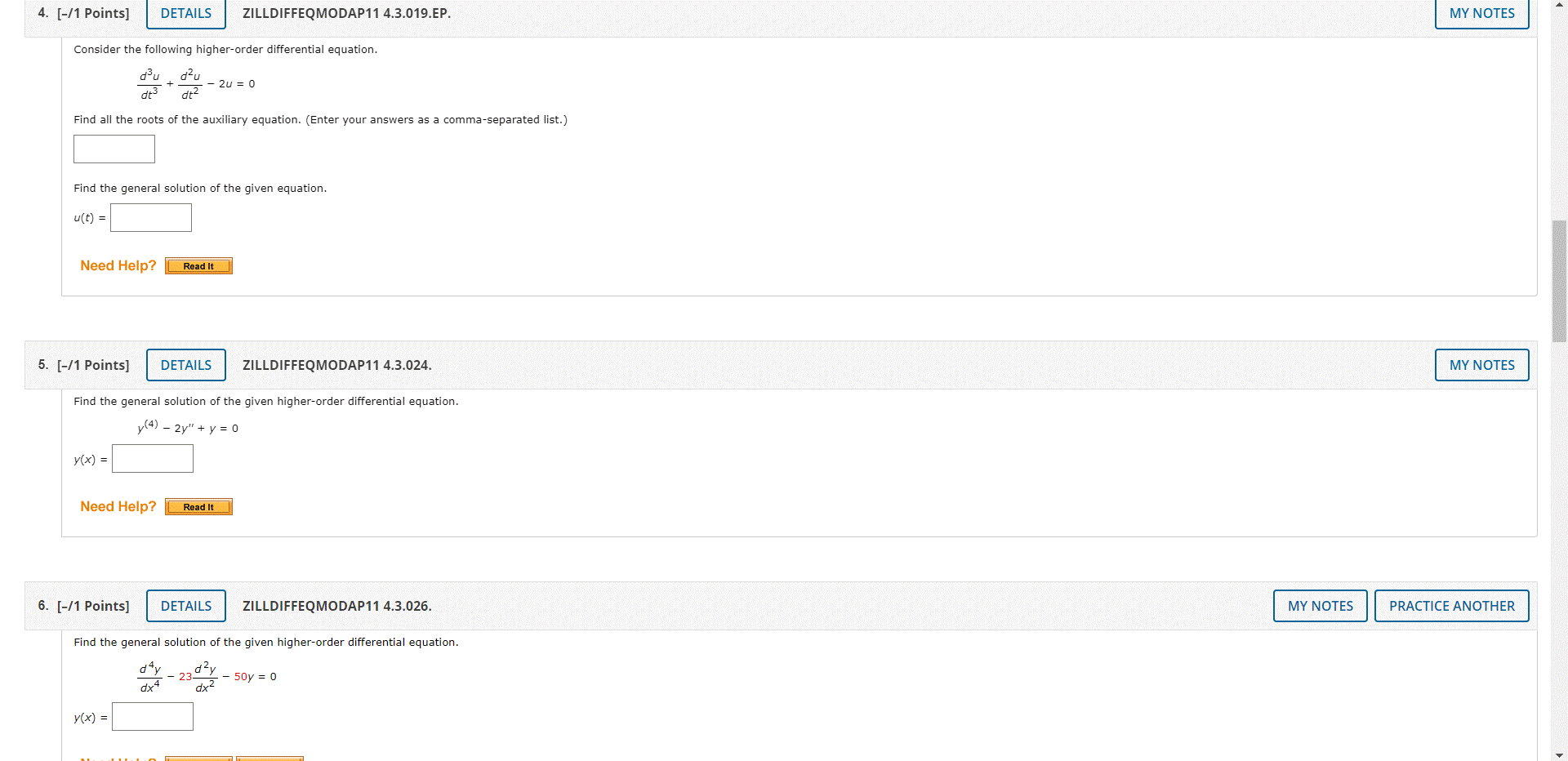Click the '4. [-/1 Points]' label
Image resolution: width=1568 pixels, height=761 pixels.
[83, 13]
